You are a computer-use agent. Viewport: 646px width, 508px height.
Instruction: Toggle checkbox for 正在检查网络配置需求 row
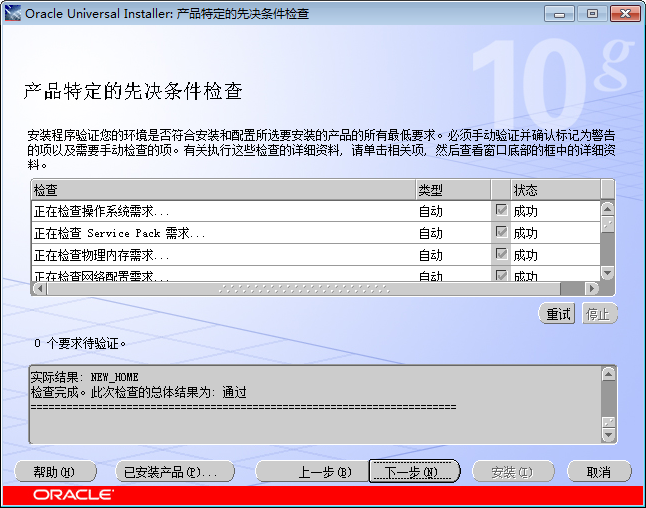point(501,275)
